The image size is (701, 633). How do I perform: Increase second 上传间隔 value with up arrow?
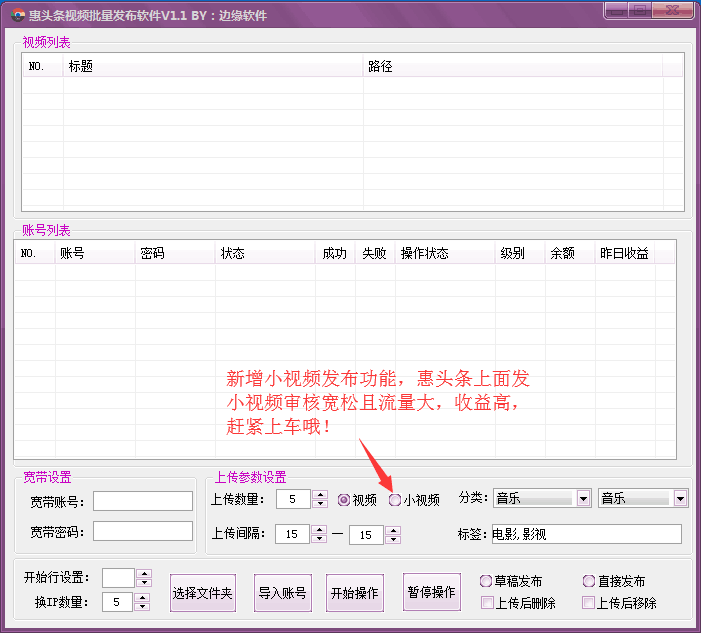pyautogui.click(x=393, y=531)
